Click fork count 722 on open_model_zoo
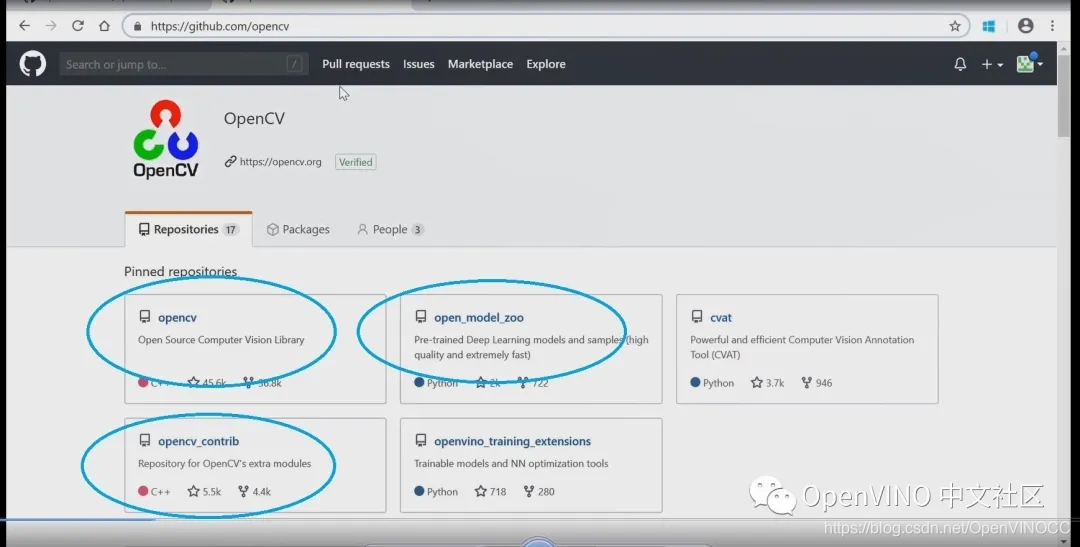This screenshot has width=1080, height=547. 533,382
